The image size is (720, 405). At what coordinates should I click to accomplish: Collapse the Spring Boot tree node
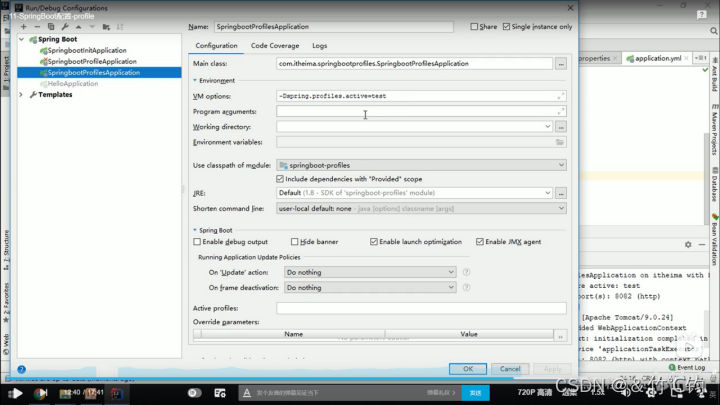click(x=22, y=39)
